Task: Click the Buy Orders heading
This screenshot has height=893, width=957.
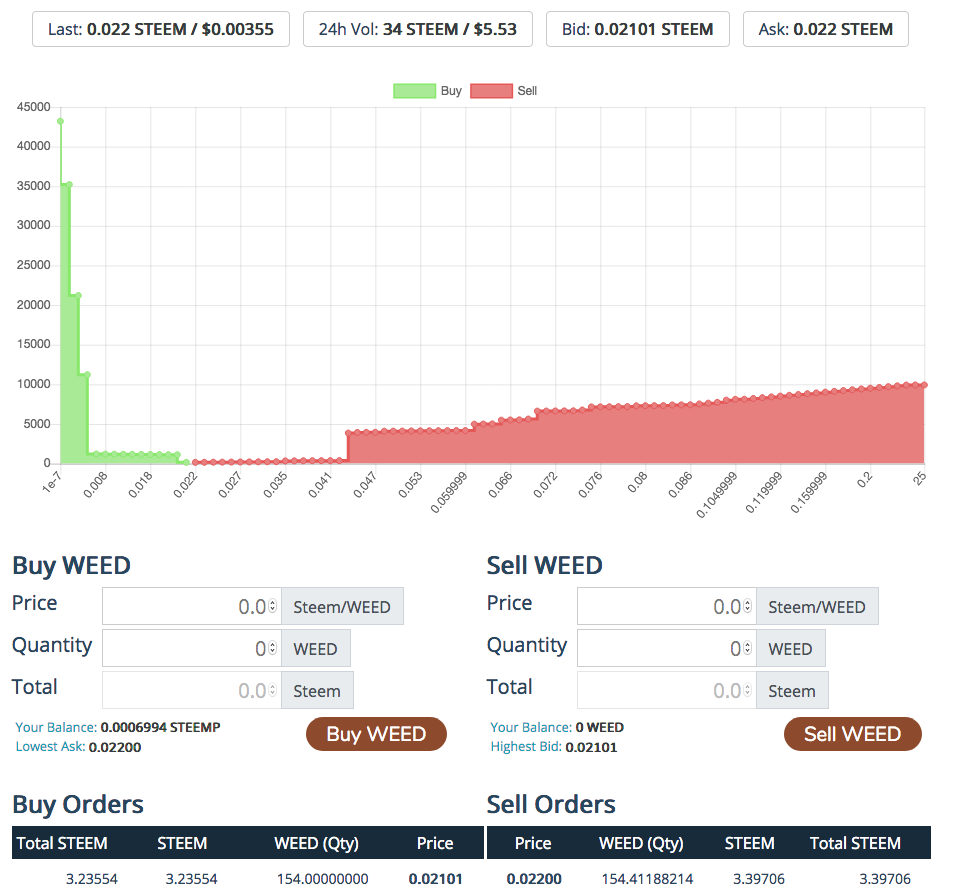Action: 78,804
